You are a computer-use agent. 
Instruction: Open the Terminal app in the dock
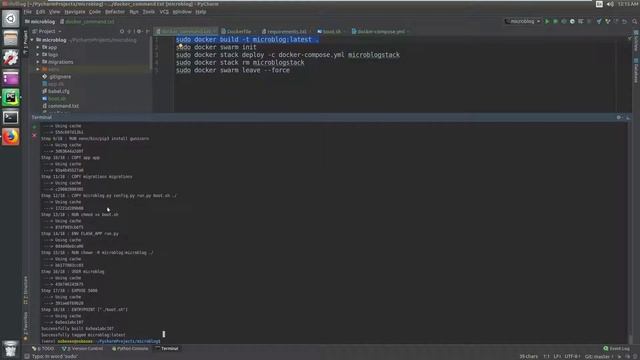11,117
